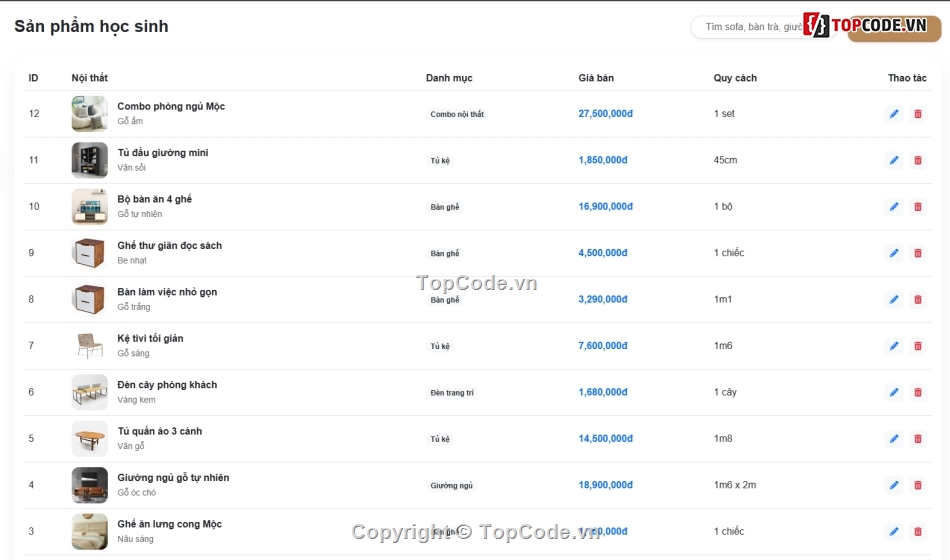
Task: Click product name Giường ngủ gỗ tự nhiên
Action: point(173,478)
